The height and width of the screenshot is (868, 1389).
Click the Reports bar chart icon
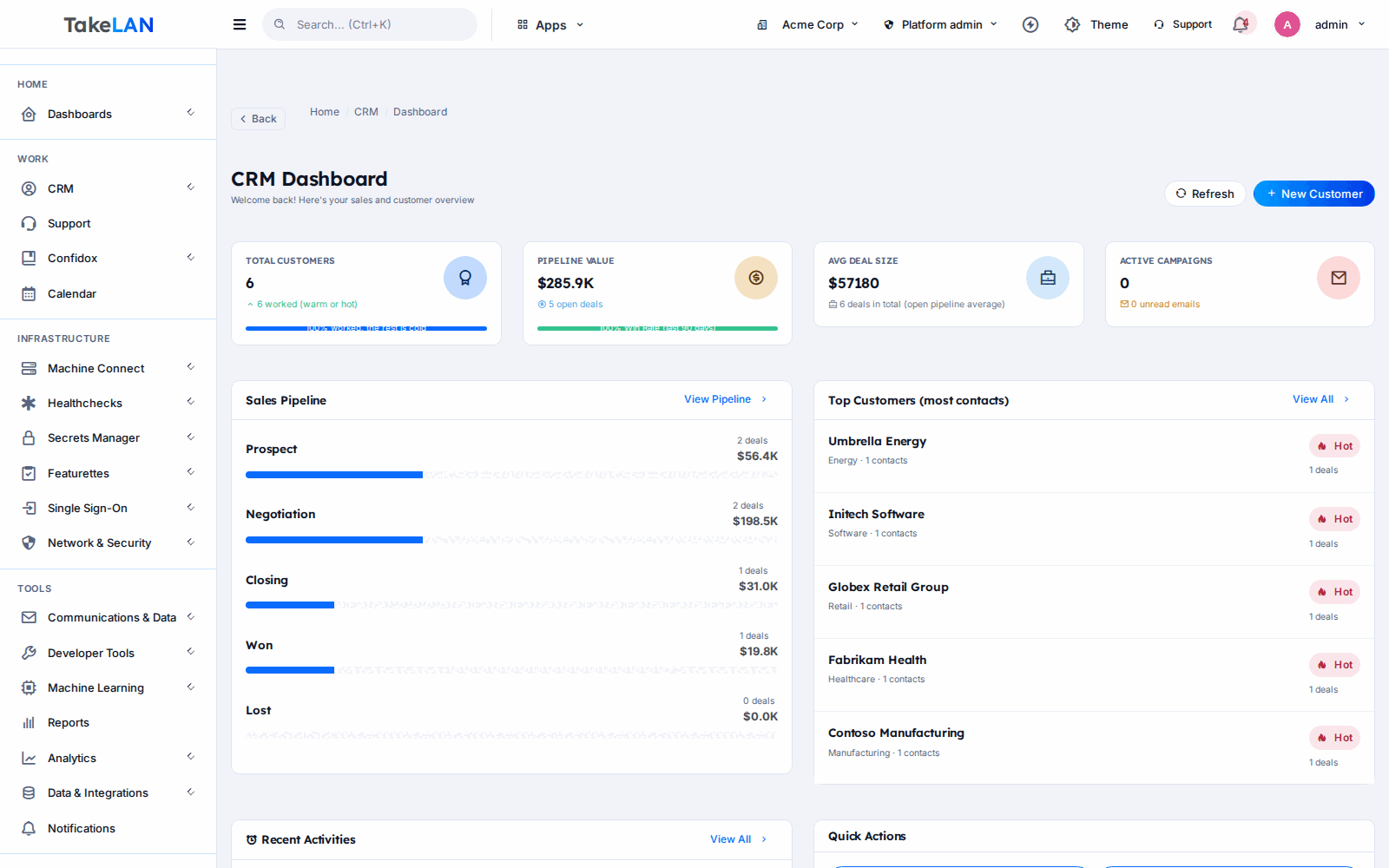[29, 722]
